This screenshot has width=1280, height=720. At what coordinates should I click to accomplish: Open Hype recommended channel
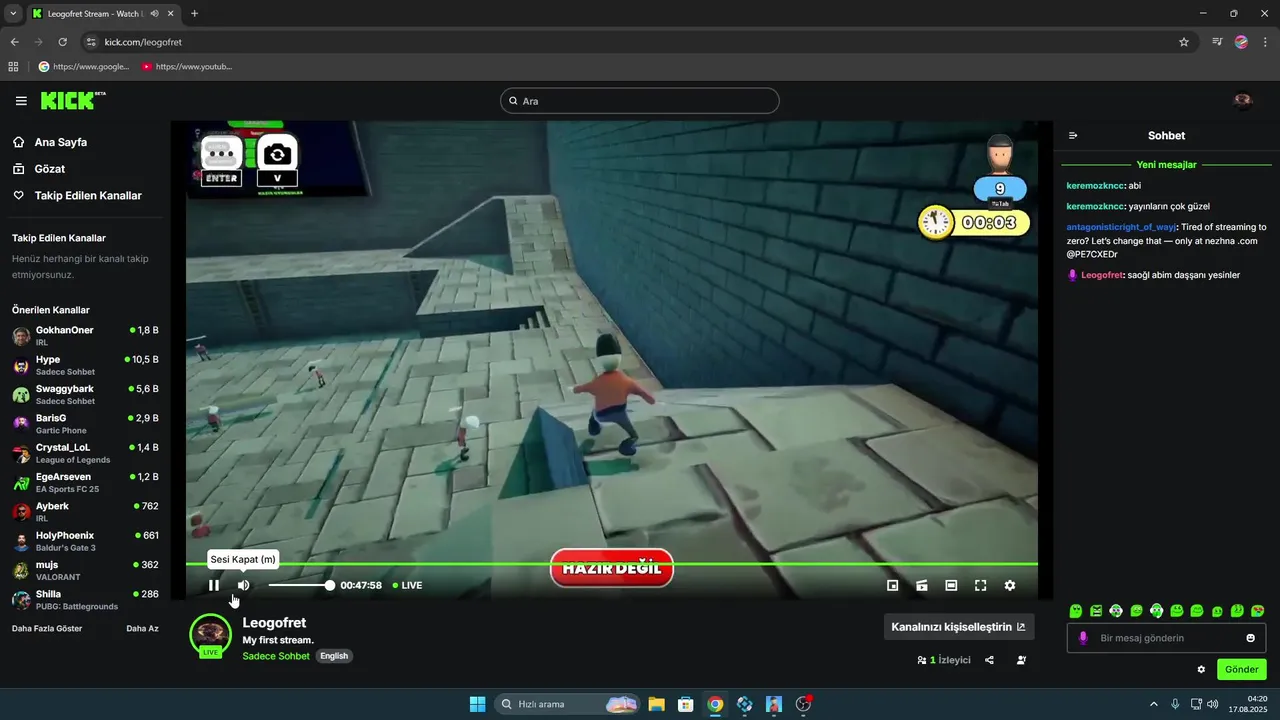pyautogui.click(x=85, y=365)
